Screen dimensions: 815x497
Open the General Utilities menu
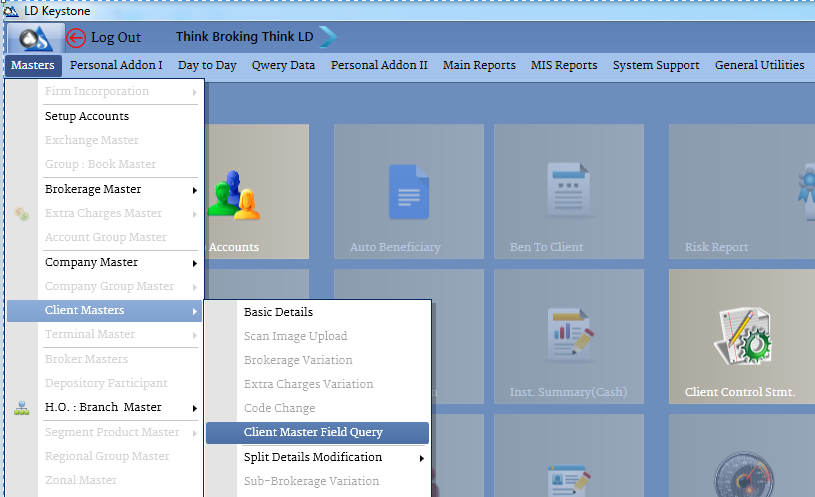pos(759,66)
